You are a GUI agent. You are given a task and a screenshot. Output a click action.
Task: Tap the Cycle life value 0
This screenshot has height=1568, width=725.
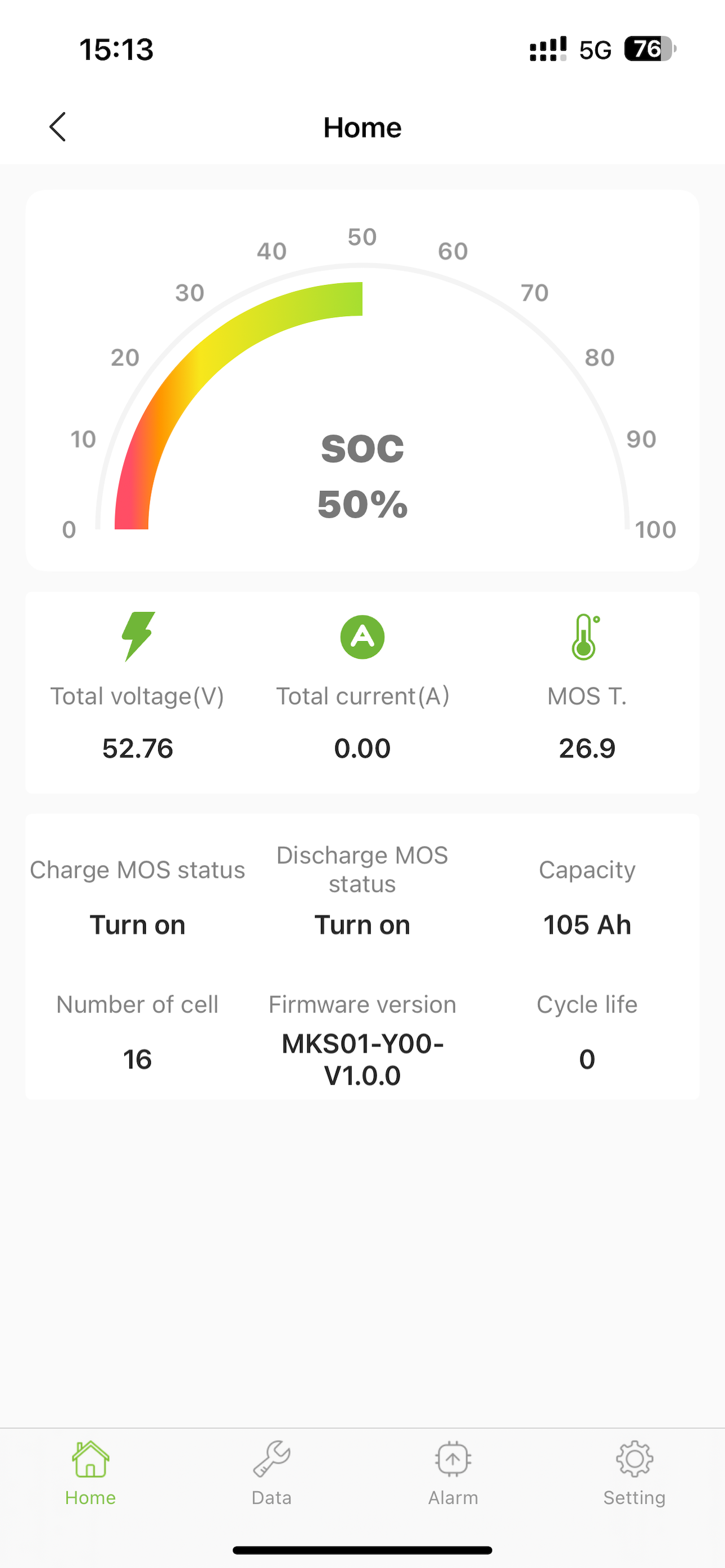(587, 1059)
